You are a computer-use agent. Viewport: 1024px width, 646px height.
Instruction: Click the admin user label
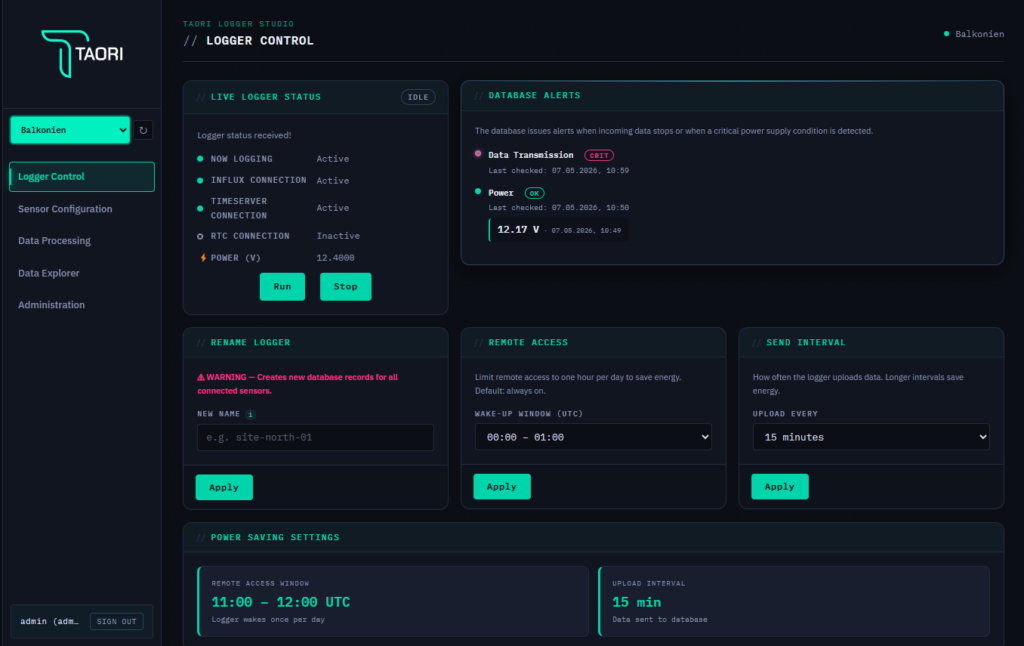[x=49, y=621]
